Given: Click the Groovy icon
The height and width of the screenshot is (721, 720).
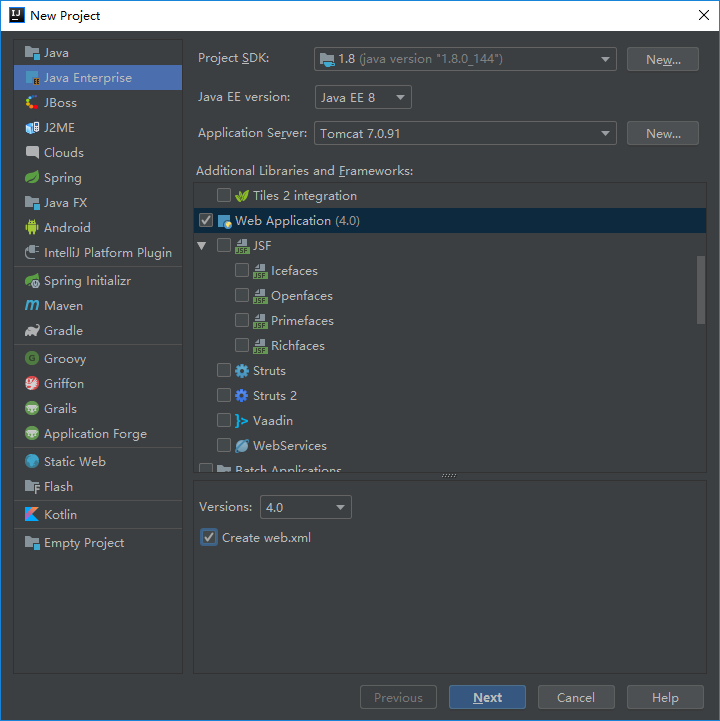Looking at the screenshot, I should 32,358.
